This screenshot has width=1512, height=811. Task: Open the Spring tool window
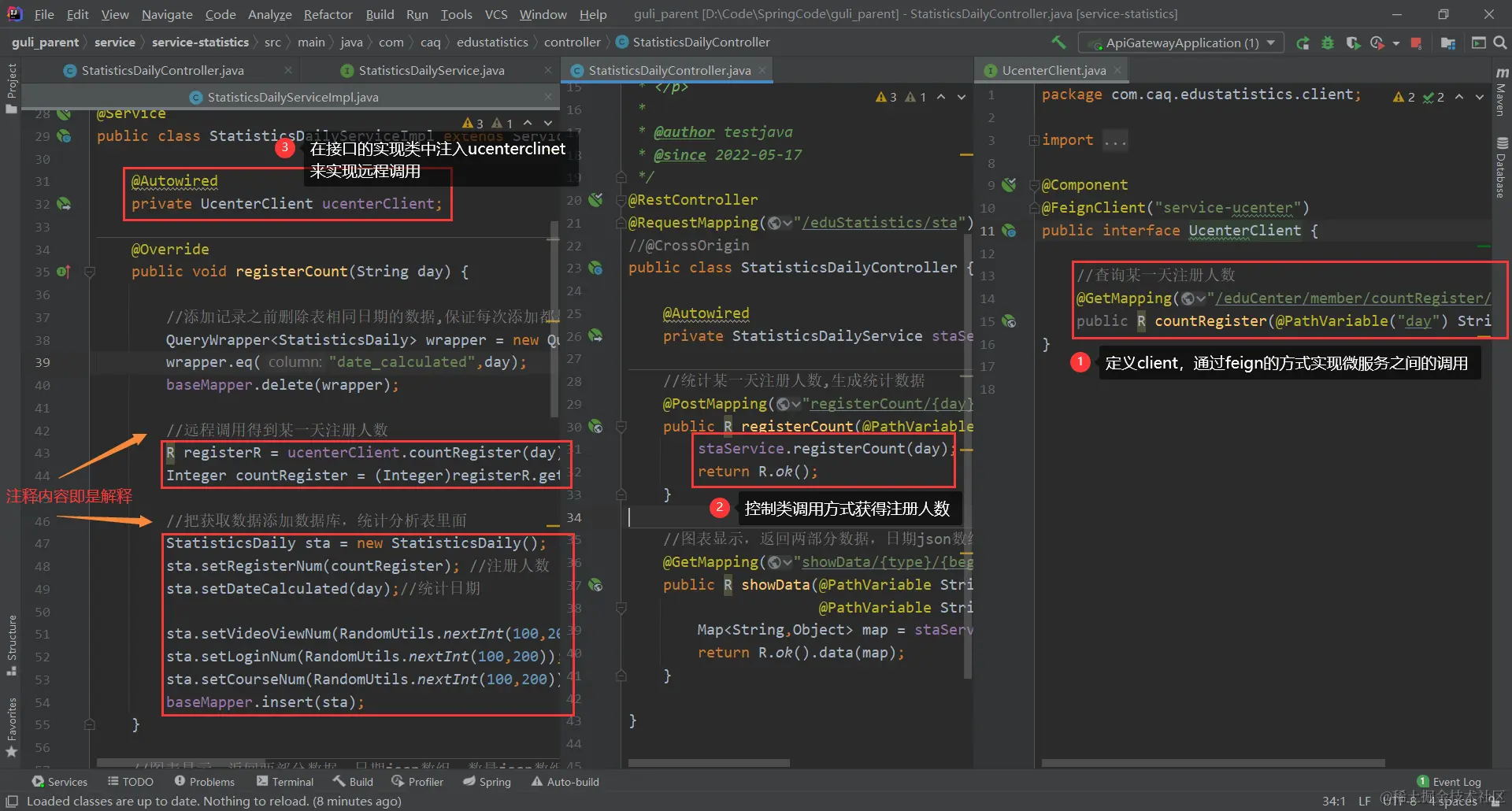(x=487, y=782)
